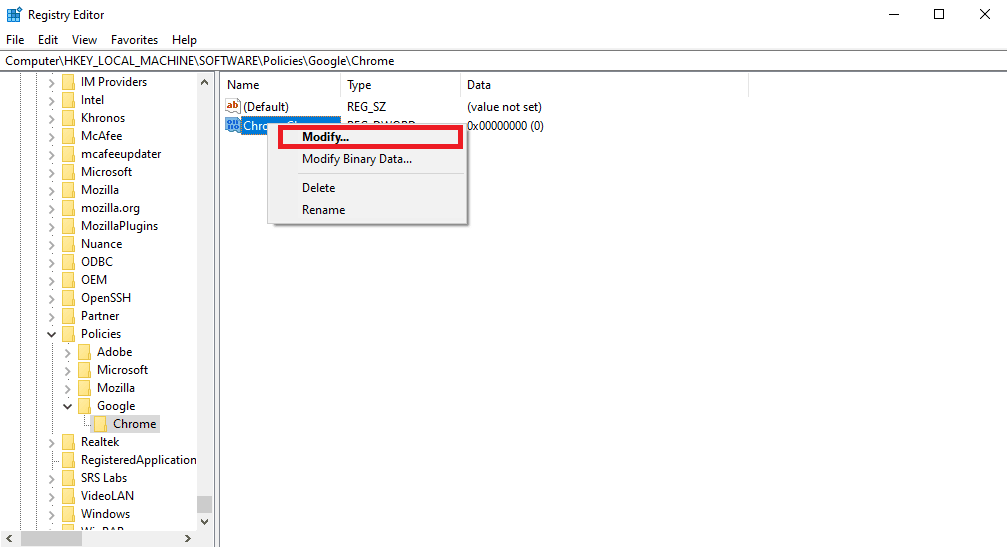The image size is (1007, 547).
Task: Click the registry path address bar
Action: click(504, 61)
